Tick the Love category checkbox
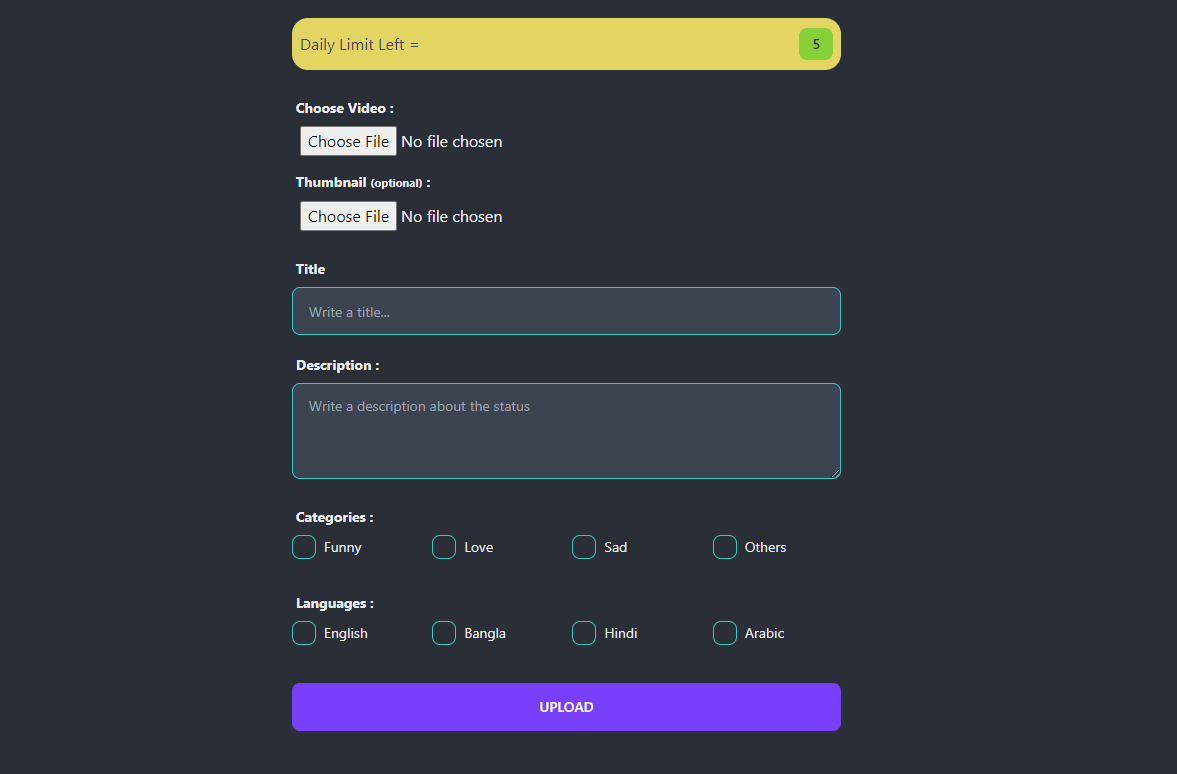 pyautogui.click(x=444, y=547)
